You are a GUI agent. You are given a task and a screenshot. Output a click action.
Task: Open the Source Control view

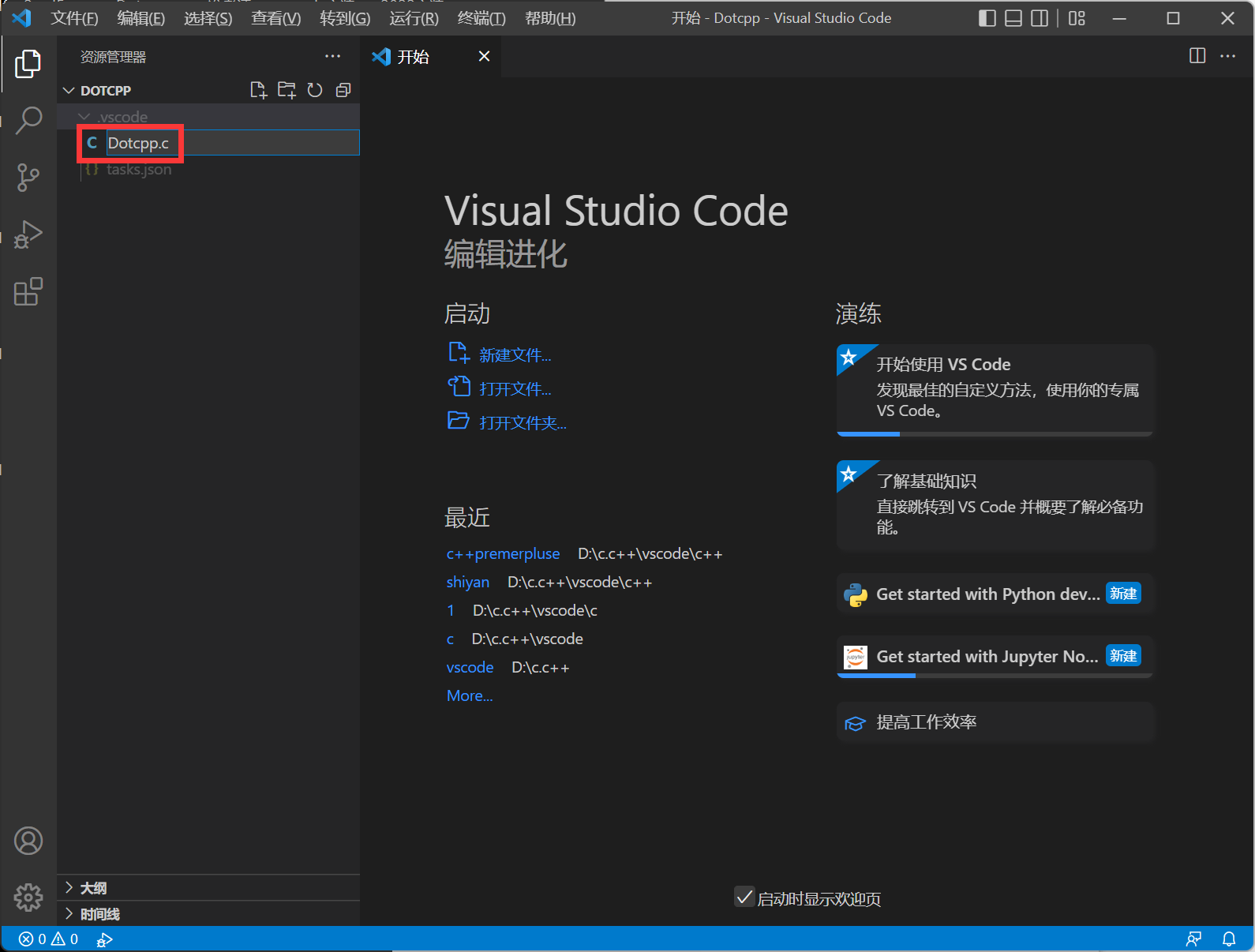pos(28,178)
